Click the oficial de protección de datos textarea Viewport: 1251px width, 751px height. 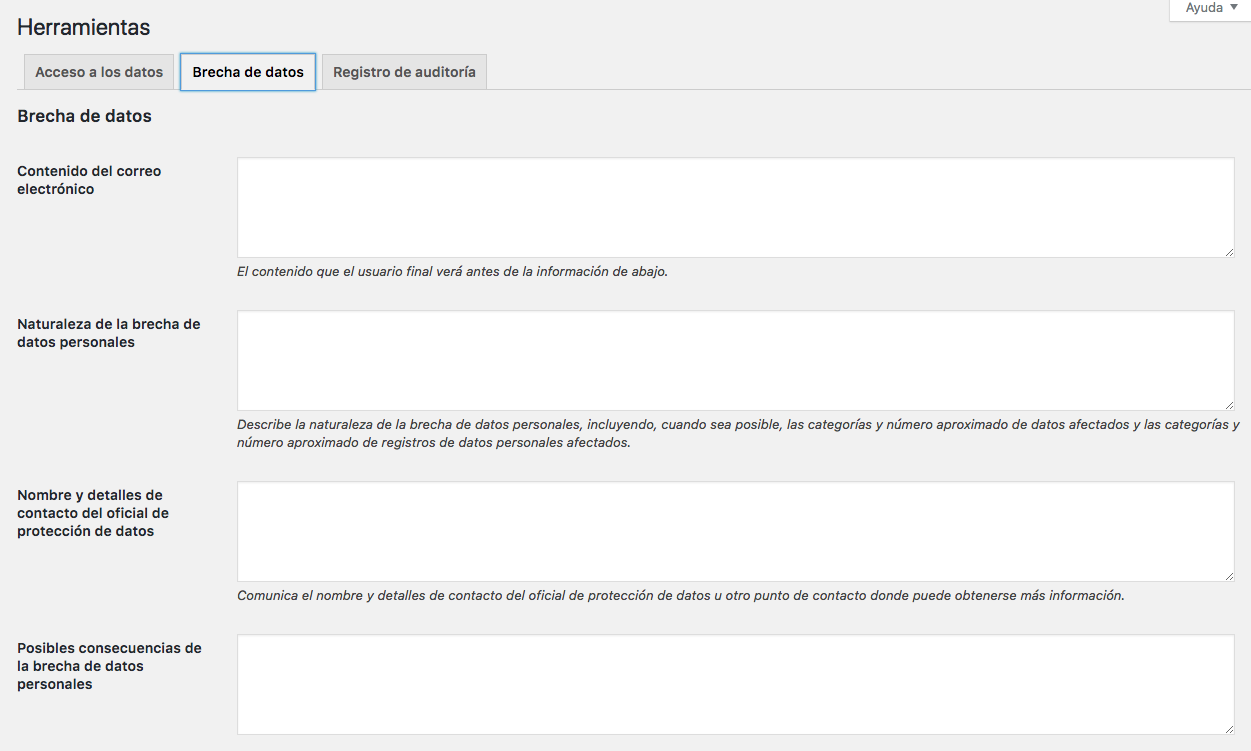coord(735,531)
